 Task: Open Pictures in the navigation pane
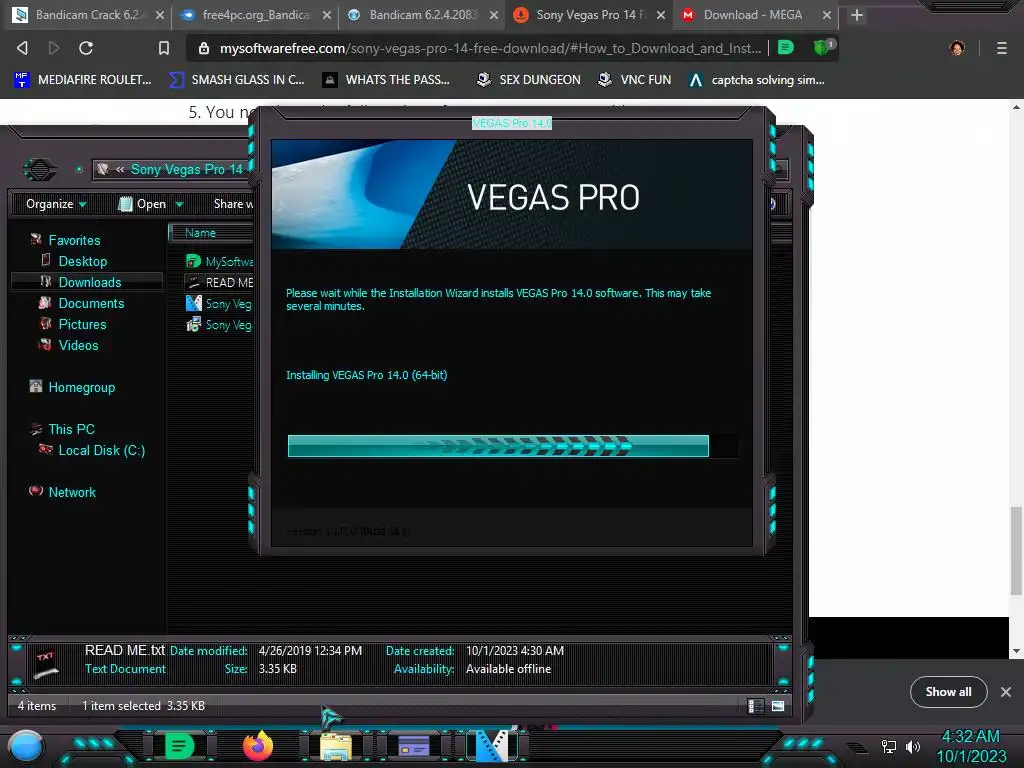point(82,324)
